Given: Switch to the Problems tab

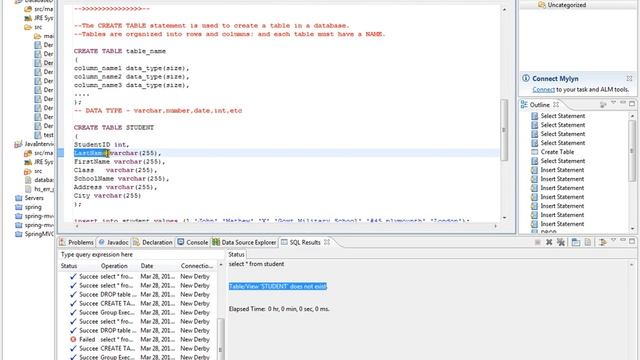Looking at the screenshot, I should [x=76, y=242].
